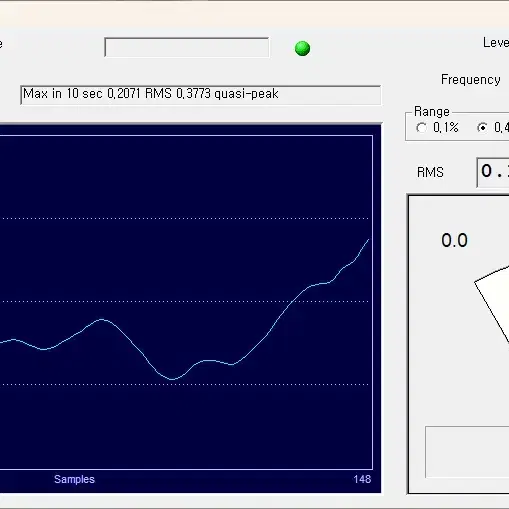Click the upper dotted gridline in the graph

(x=184, y=219)
